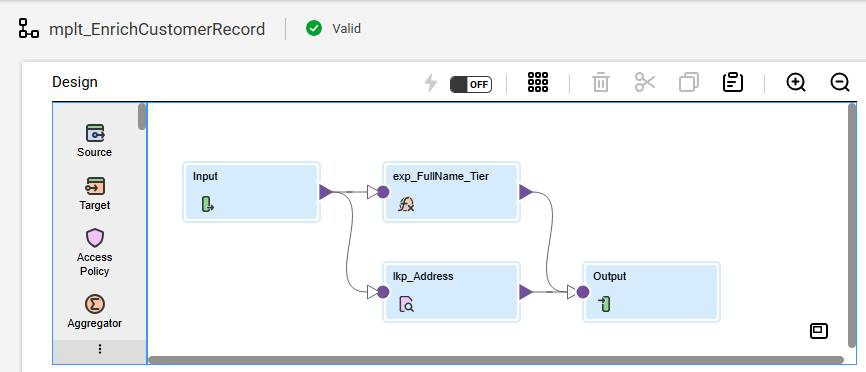Screen dimensions: 866x372
Task: Click the Input transformation icon
Action: [x=208, y=205]
